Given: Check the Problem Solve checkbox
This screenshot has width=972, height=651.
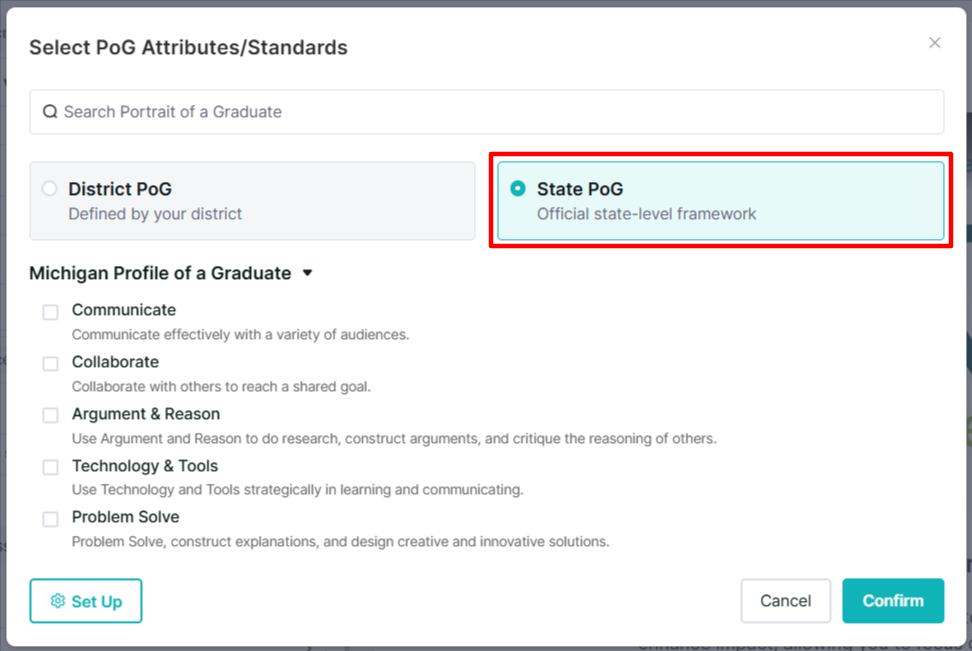Looking at the screenshot, I should pyautogui.click(x=50, y=519).
